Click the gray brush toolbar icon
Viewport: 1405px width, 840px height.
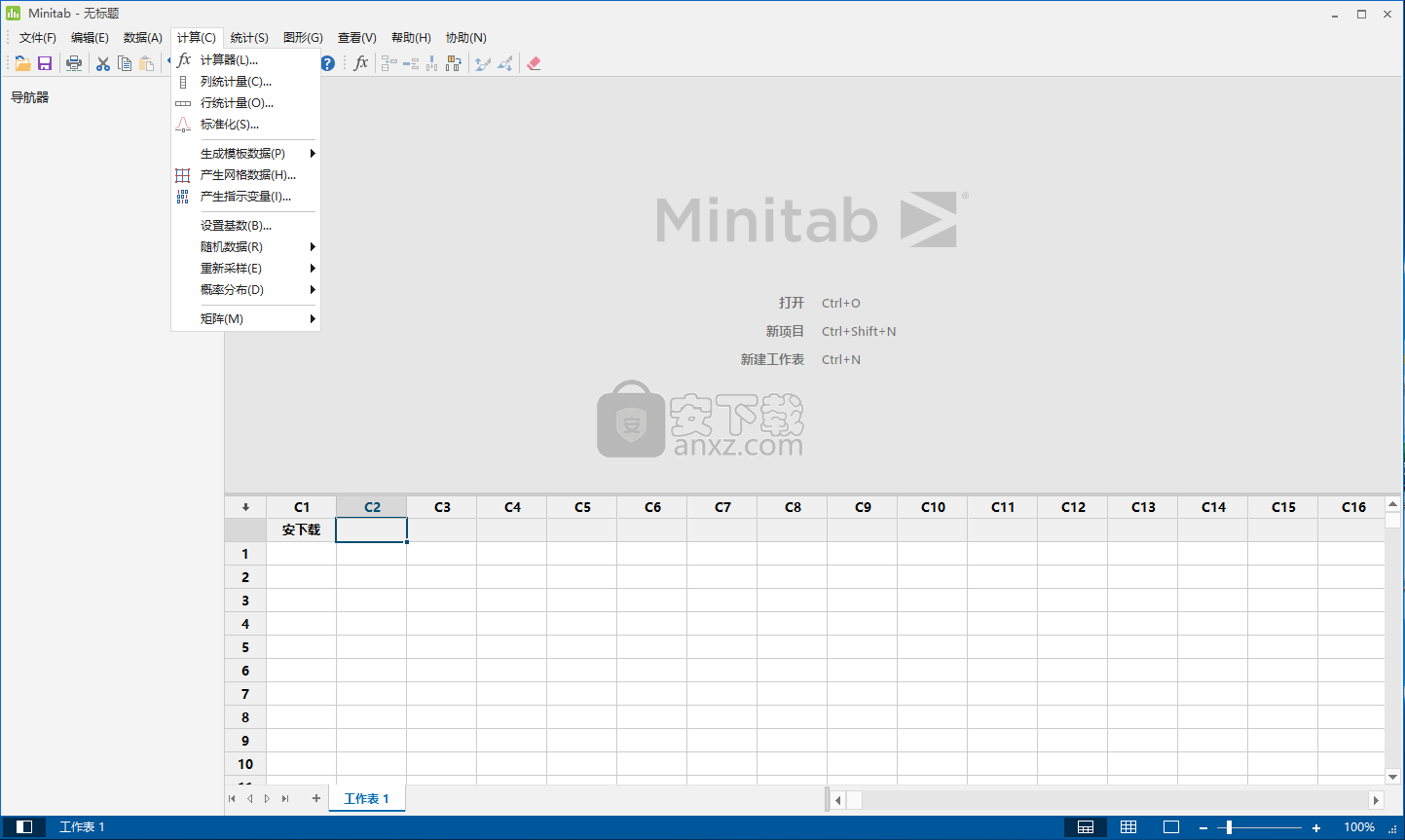click(504, 63)
